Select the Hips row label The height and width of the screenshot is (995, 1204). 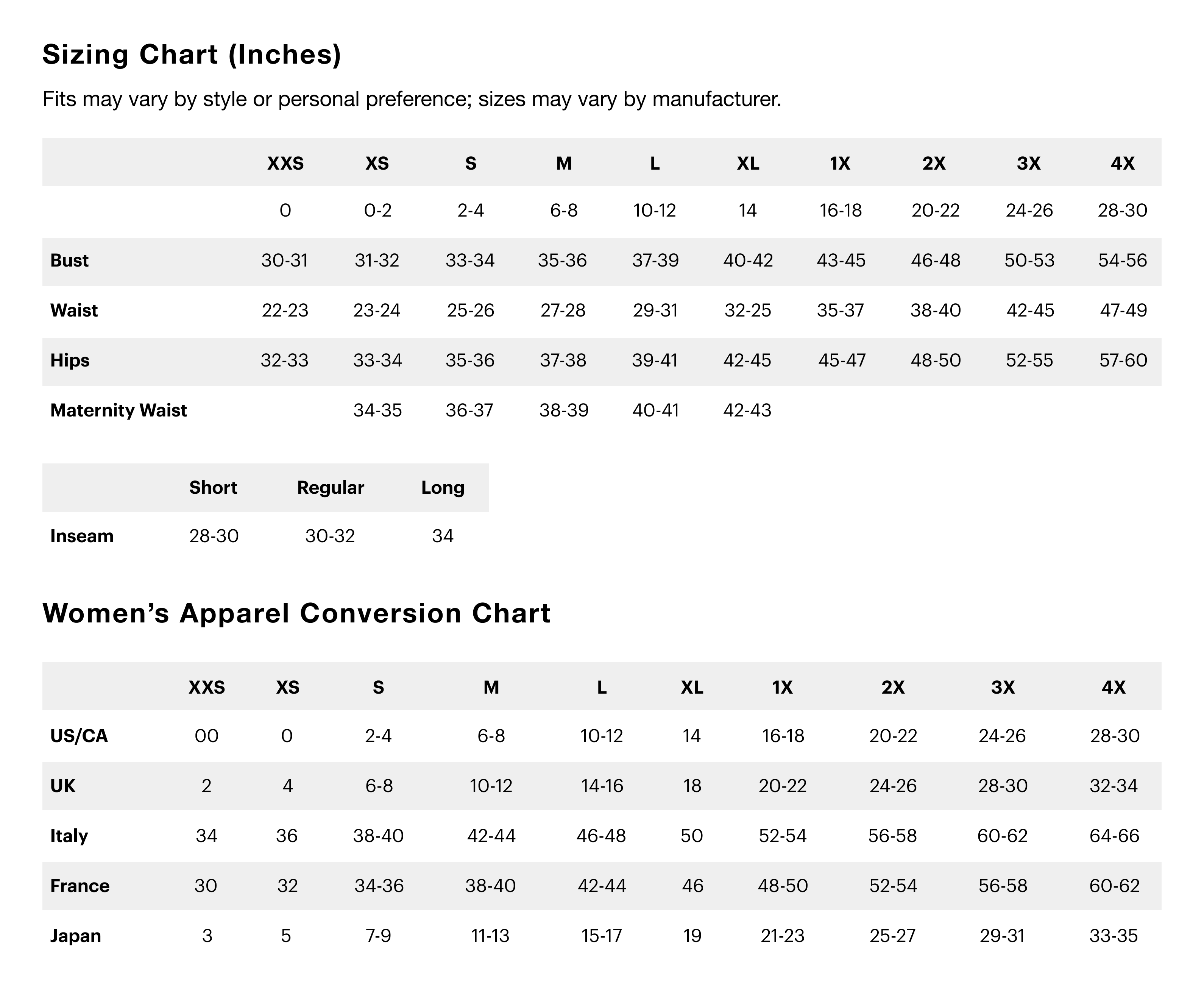[70, 360]
